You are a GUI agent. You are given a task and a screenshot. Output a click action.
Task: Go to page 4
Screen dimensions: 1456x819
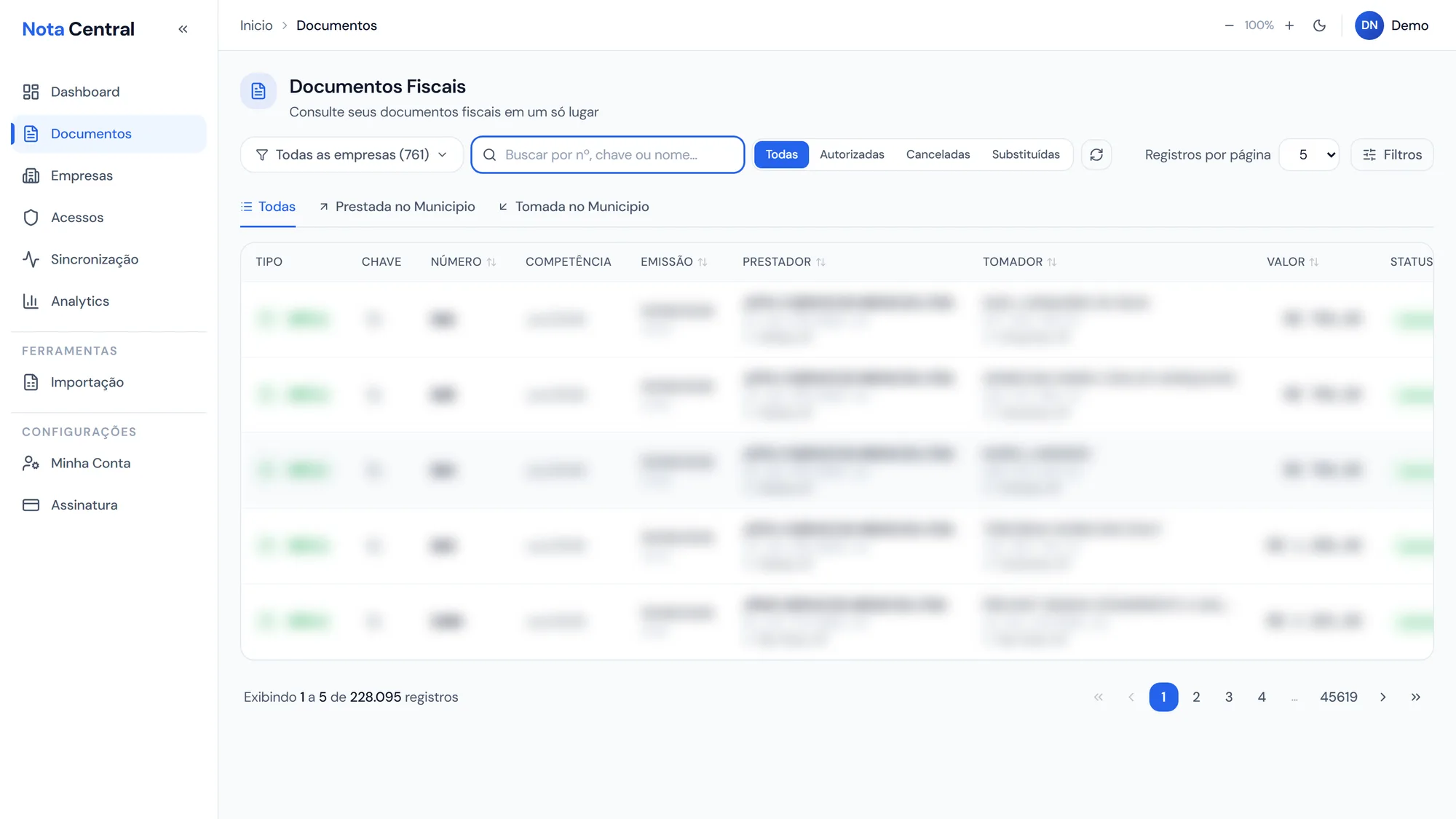(x=1262, y=697)
